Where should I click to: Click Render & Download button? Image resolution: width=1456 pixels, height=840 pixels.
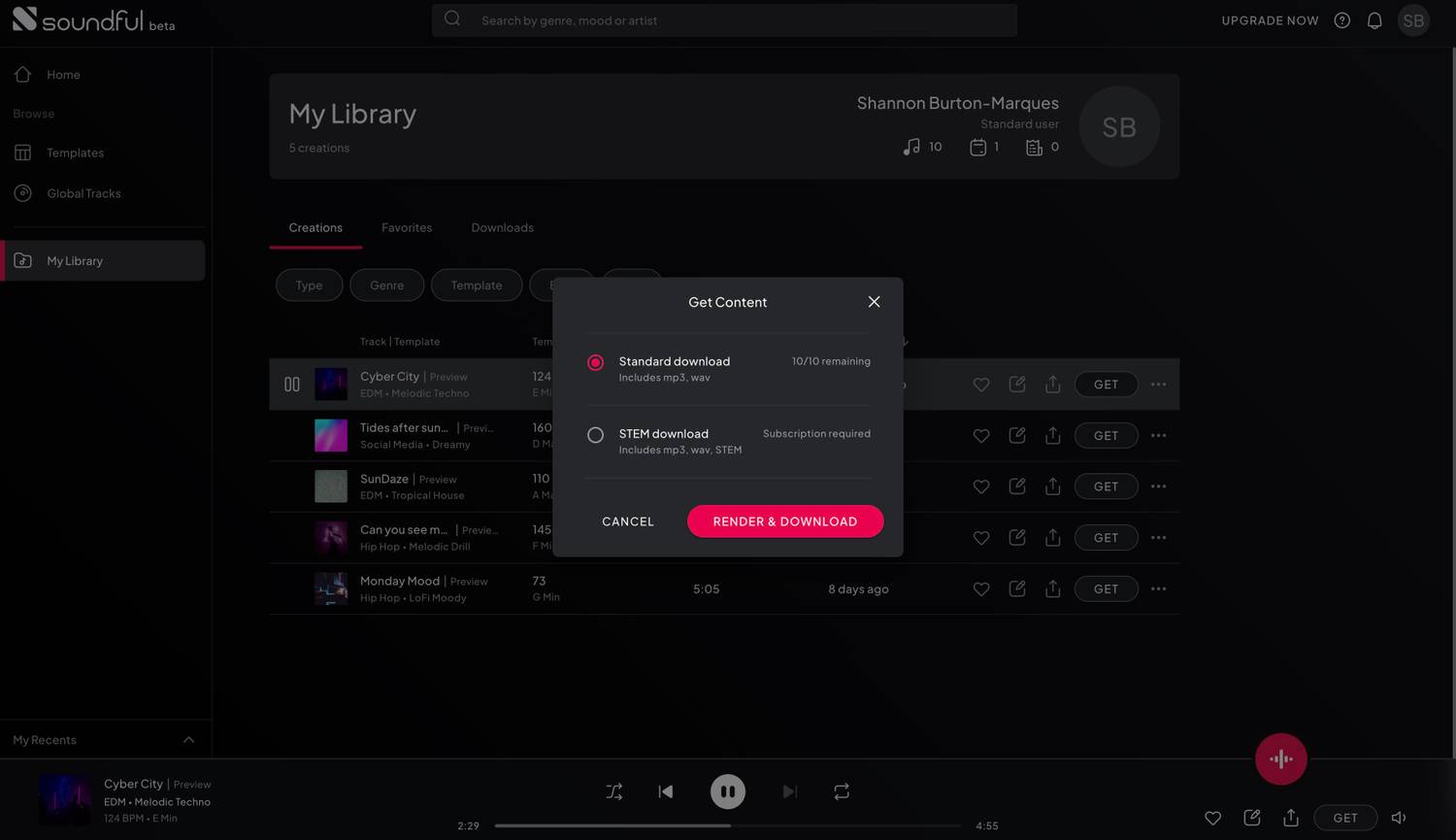785,521
